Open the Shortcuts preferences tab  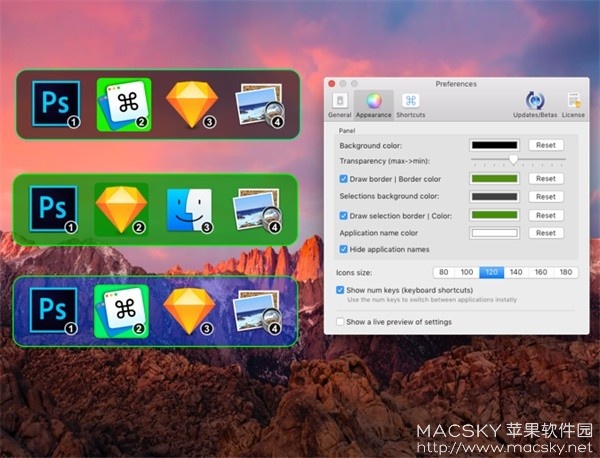[411, 105]
